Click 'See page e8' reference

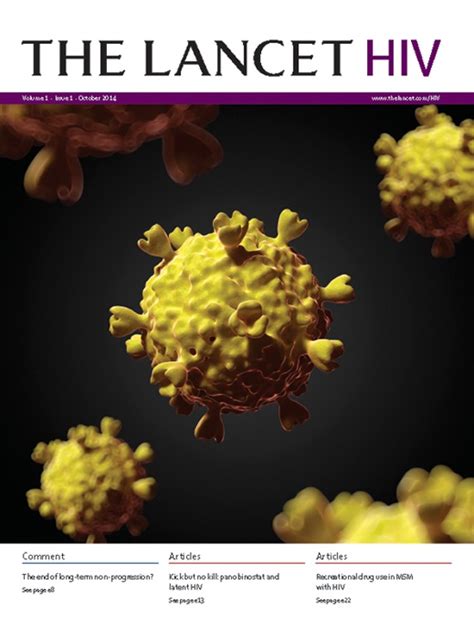38,590
